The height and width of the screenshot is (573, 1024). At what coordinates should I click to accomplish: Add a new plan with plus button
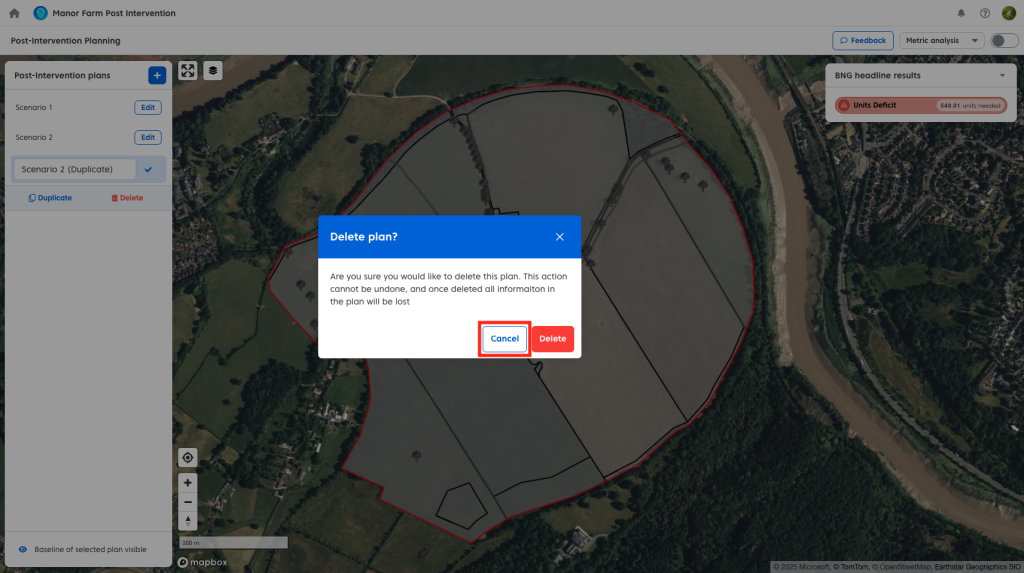157,75
